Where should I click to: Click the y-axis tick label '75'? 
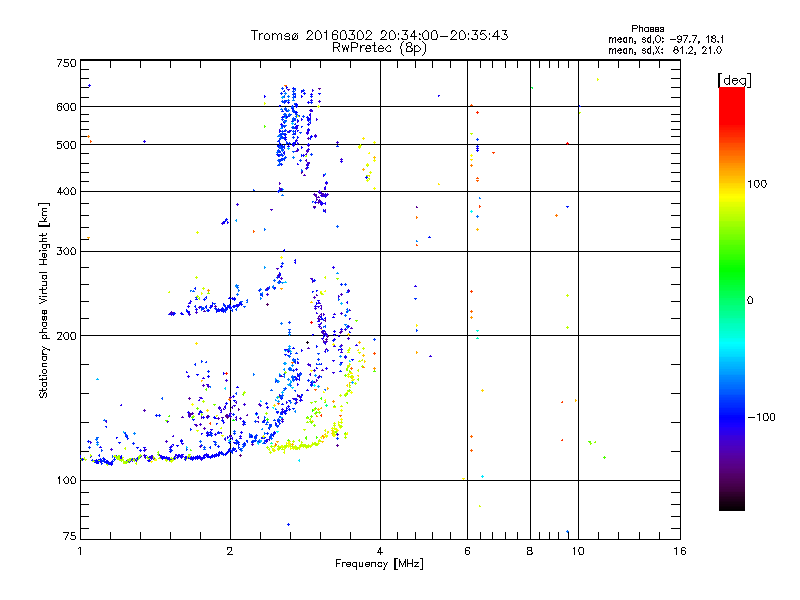[x=70, y=536]
